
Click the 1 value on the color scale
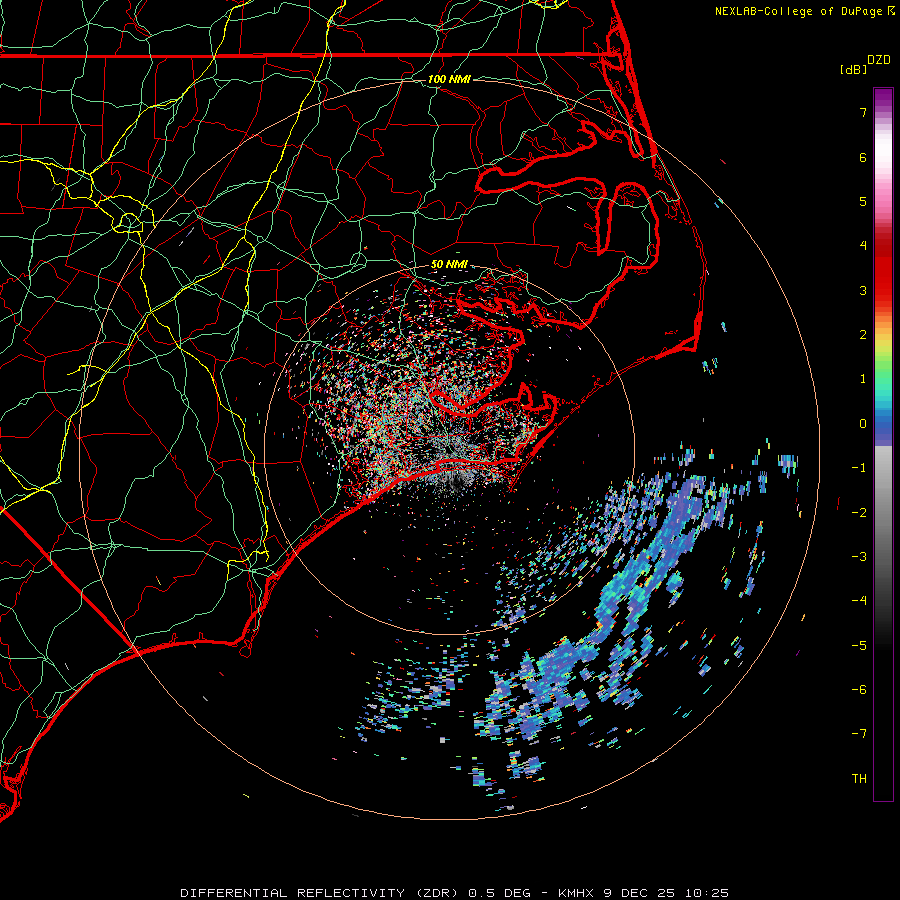pyautogui.click(x=863, y=379)
